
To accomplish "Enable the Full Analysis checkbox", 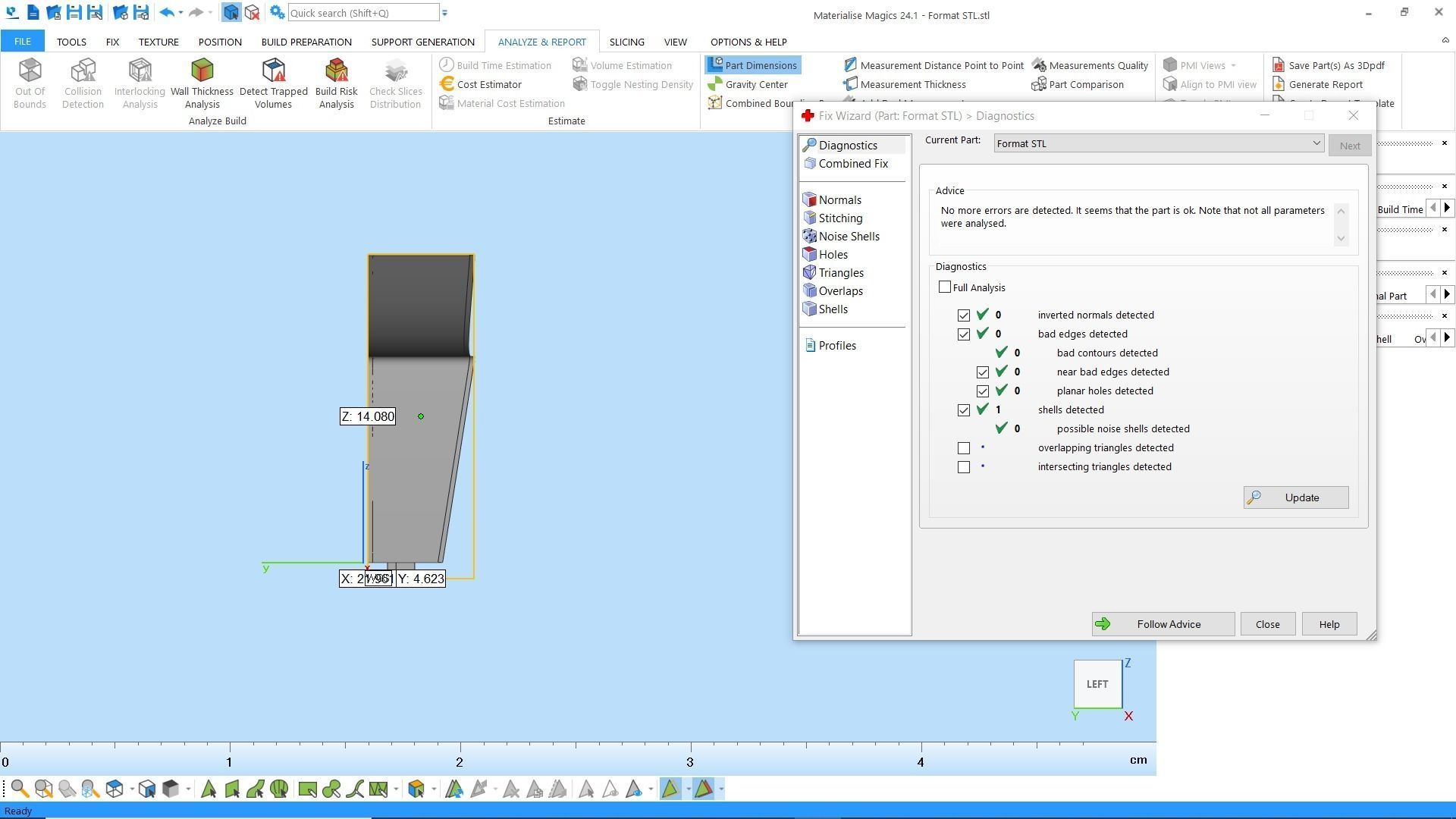I will coord(945,287).
